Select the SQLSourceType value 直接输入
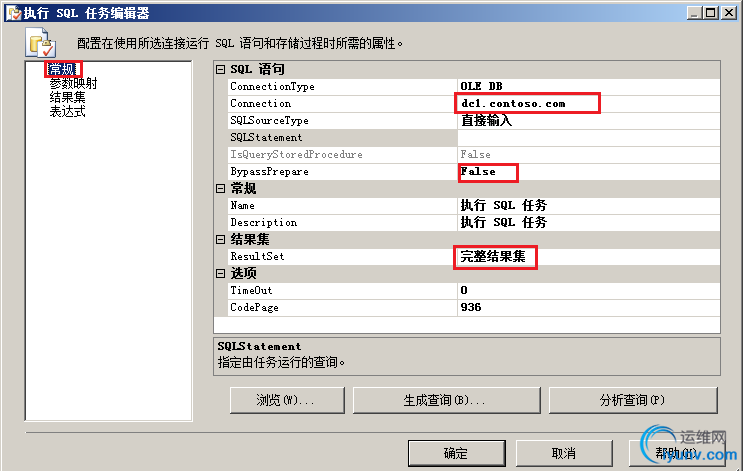The height and width of the screenshot is (471, 743). coord(588,120)
